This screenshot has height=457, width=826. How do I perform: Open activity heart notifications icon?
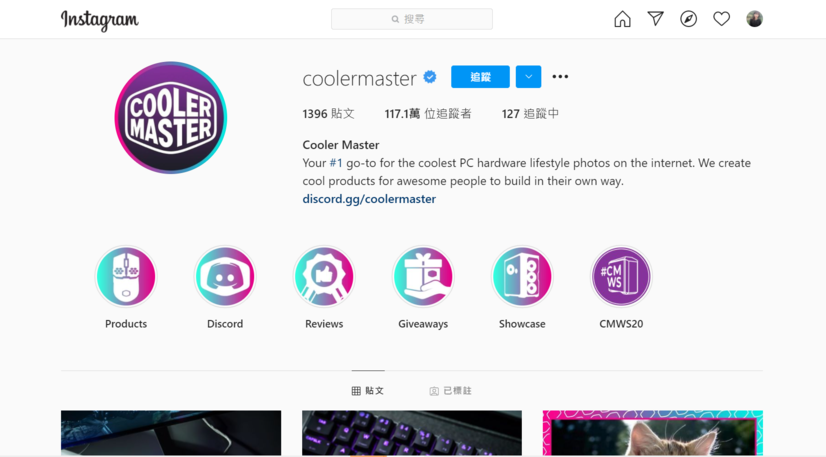point(722,19)
